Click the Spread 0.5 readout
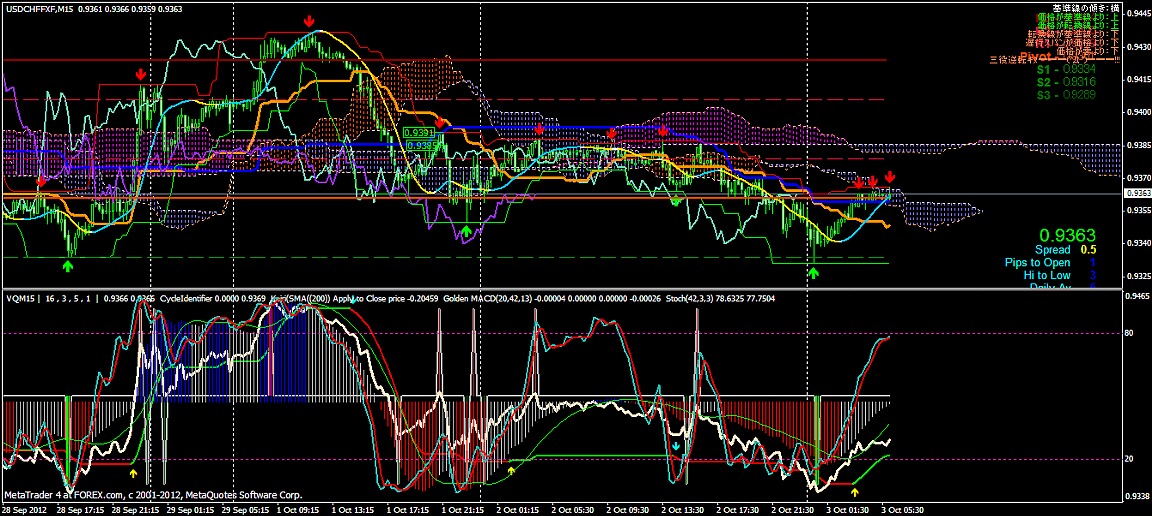Image resolution: width=1152 pixels, height=516 pixels. click(x=1066, y=250)
